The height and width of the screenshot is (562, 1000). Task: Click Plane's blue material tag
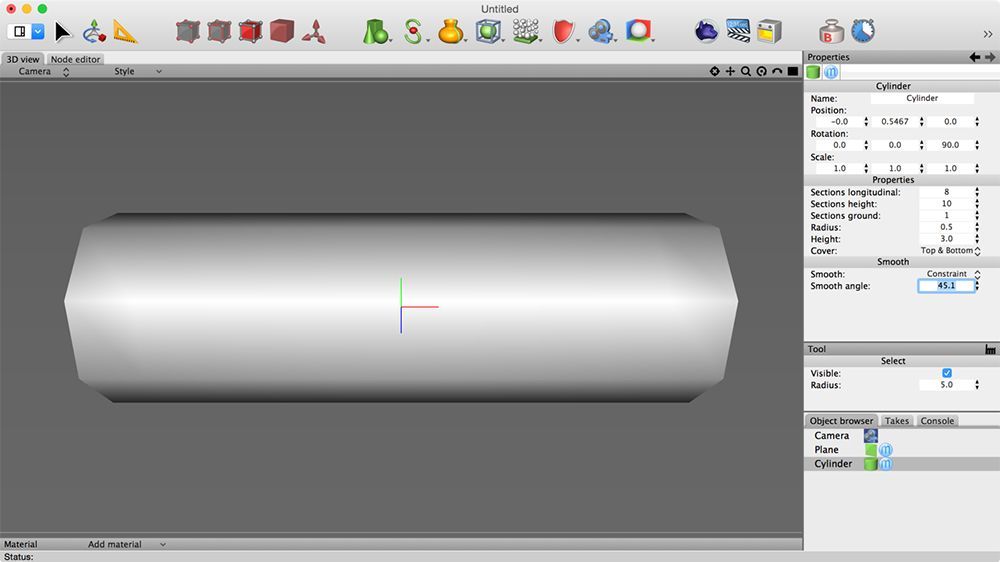[x=886, y=450]
